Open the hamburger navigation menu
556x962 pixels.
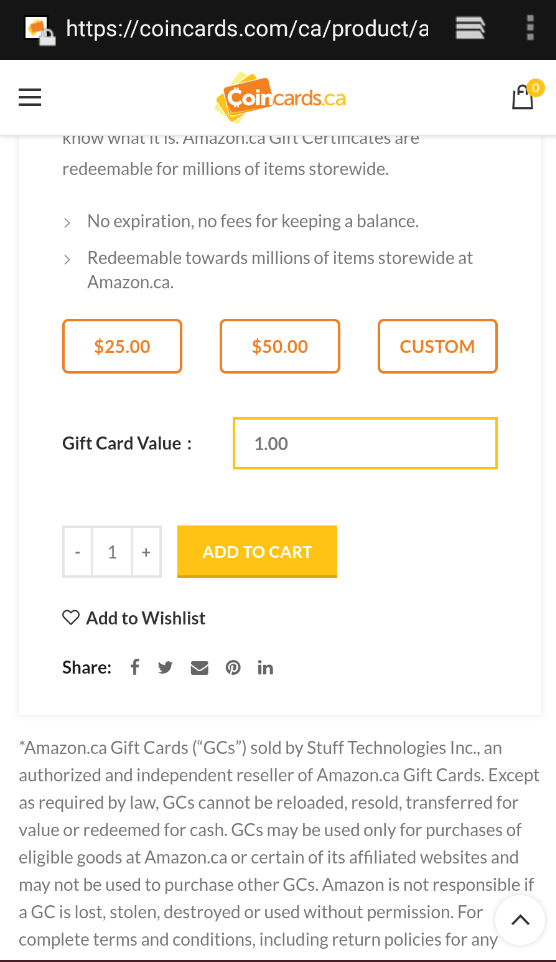click(x=29, y=97)
